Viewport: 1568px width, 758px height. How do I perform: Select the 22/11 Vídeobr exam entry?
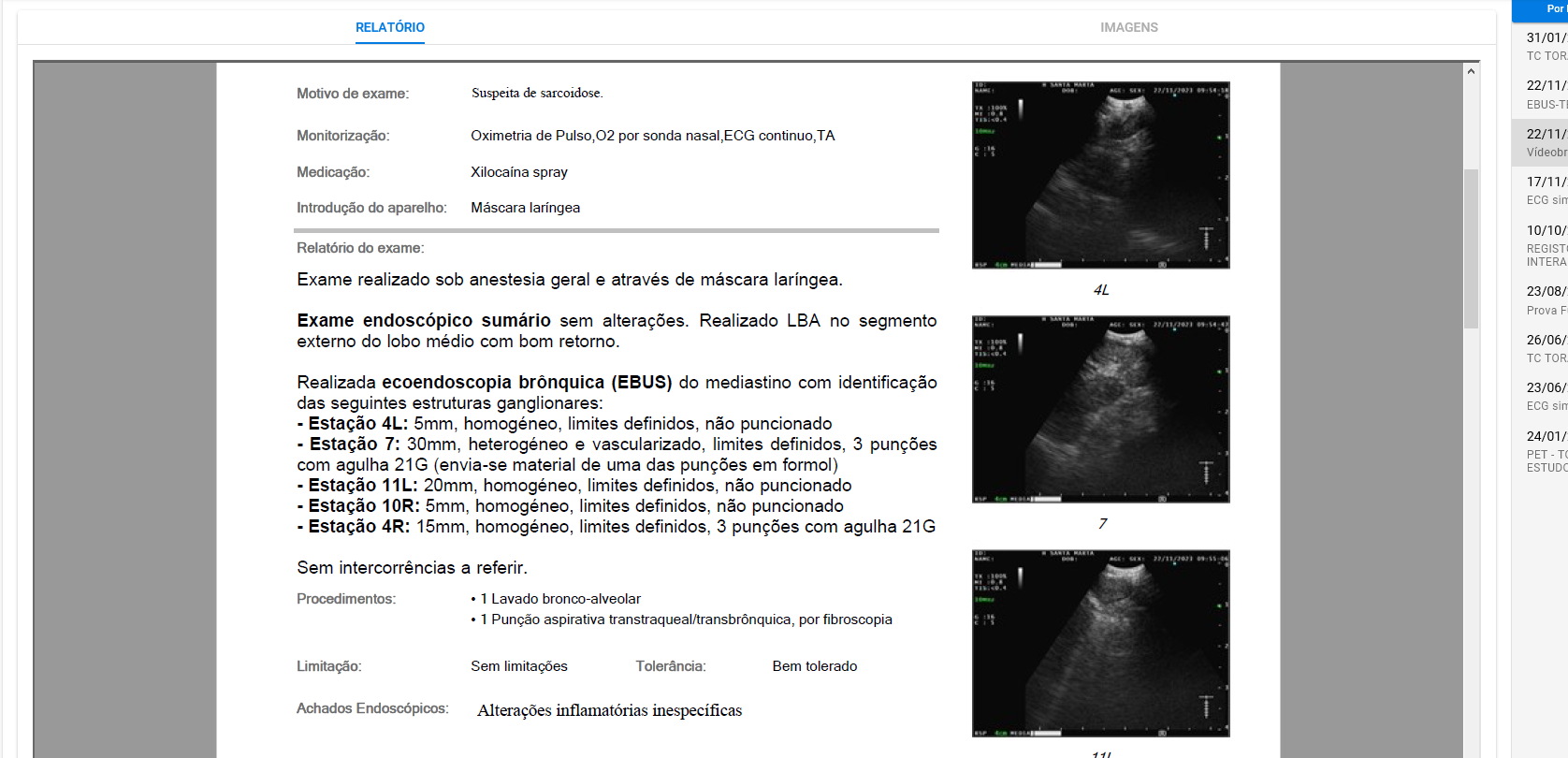1546,142
